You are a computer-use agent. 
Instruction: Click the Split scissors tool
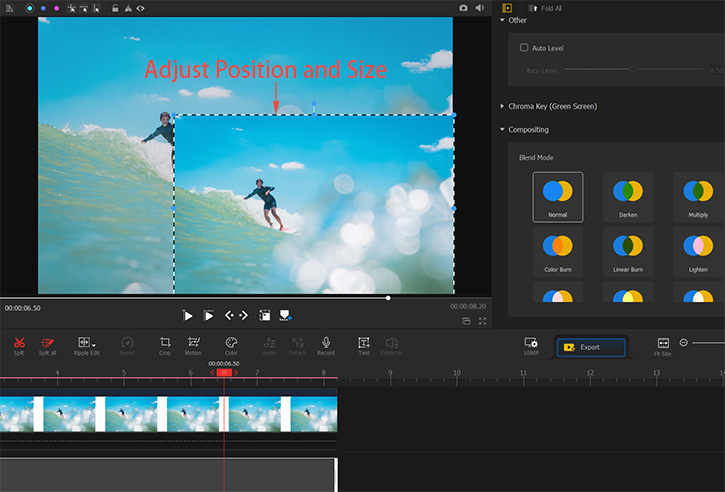[x=19, y=343]
